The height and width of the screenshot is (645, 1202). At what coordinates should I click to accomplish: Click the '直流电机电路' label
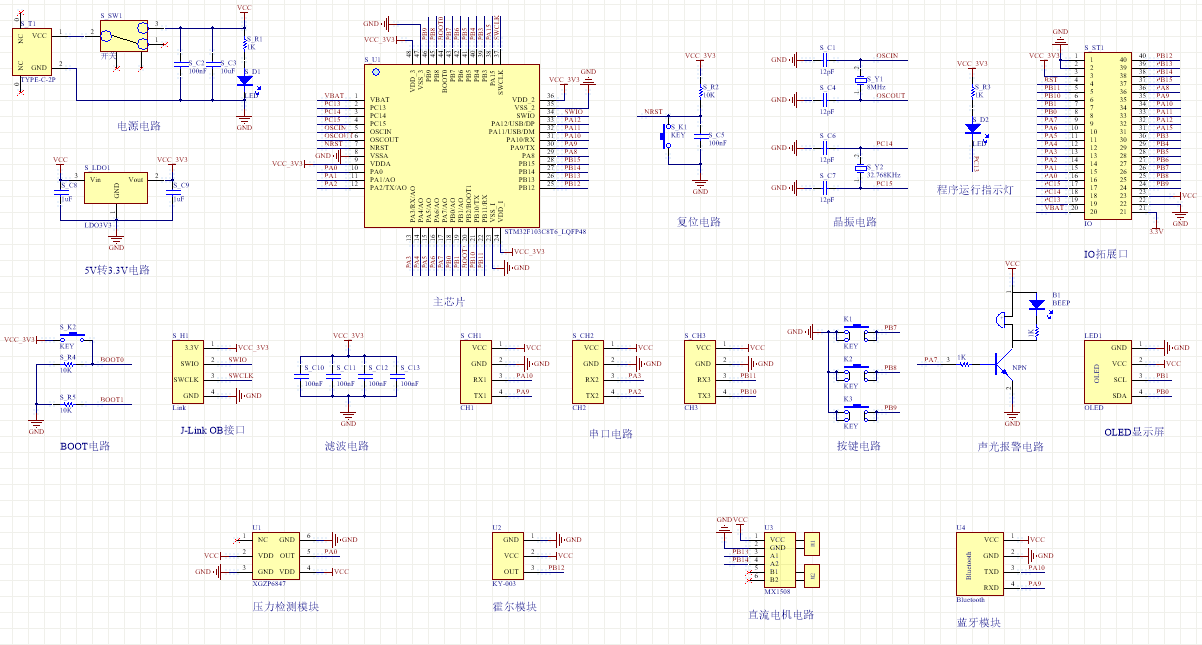click(781, 614)
